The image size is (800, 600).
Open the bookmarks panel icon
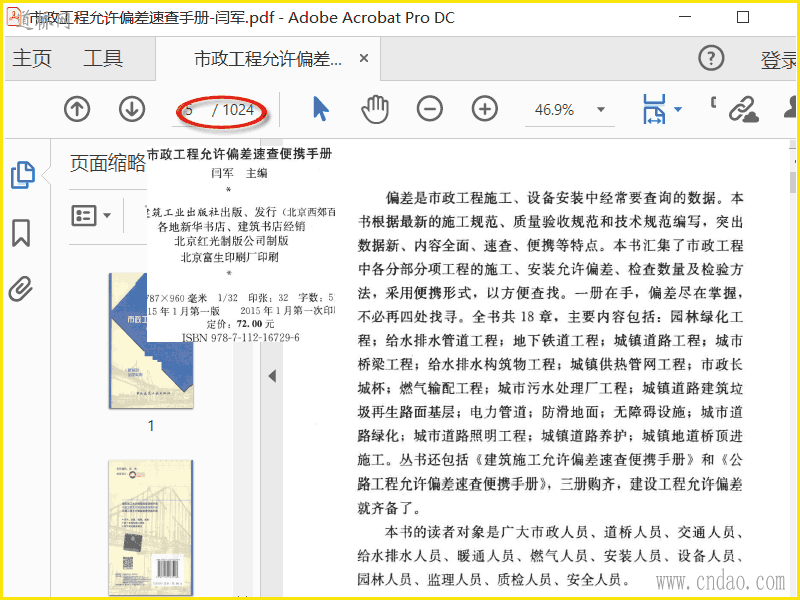click(x=21, y=233)
